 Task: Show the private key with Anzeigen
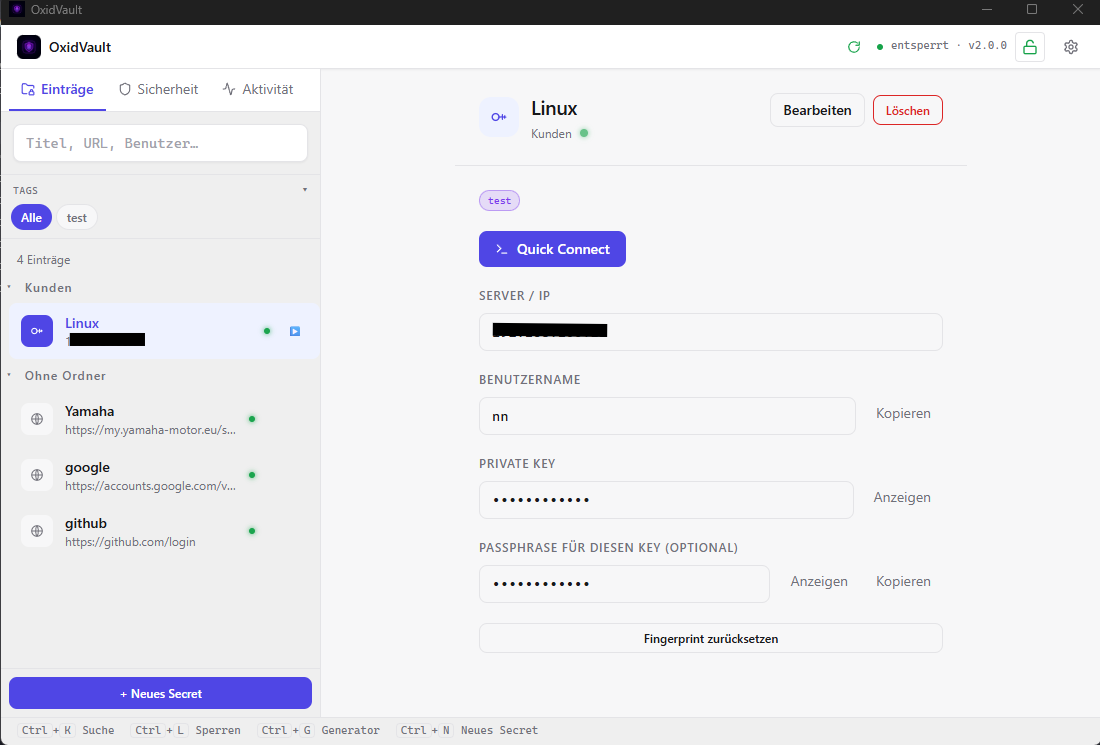coord(901,497)
